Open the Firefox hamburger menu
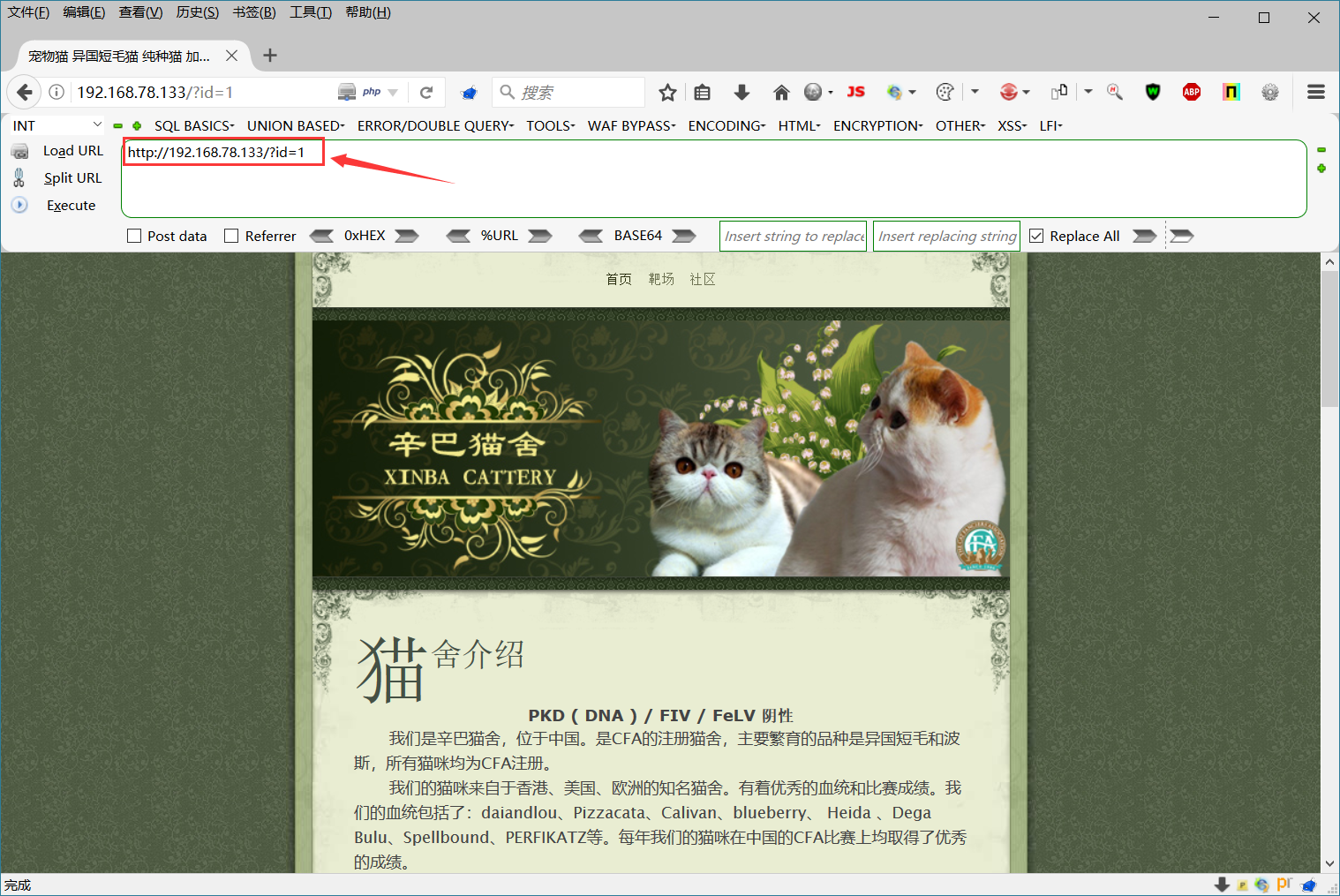Image resolution: width=1340 pixels, height=896 pixels. point(1316,92)
